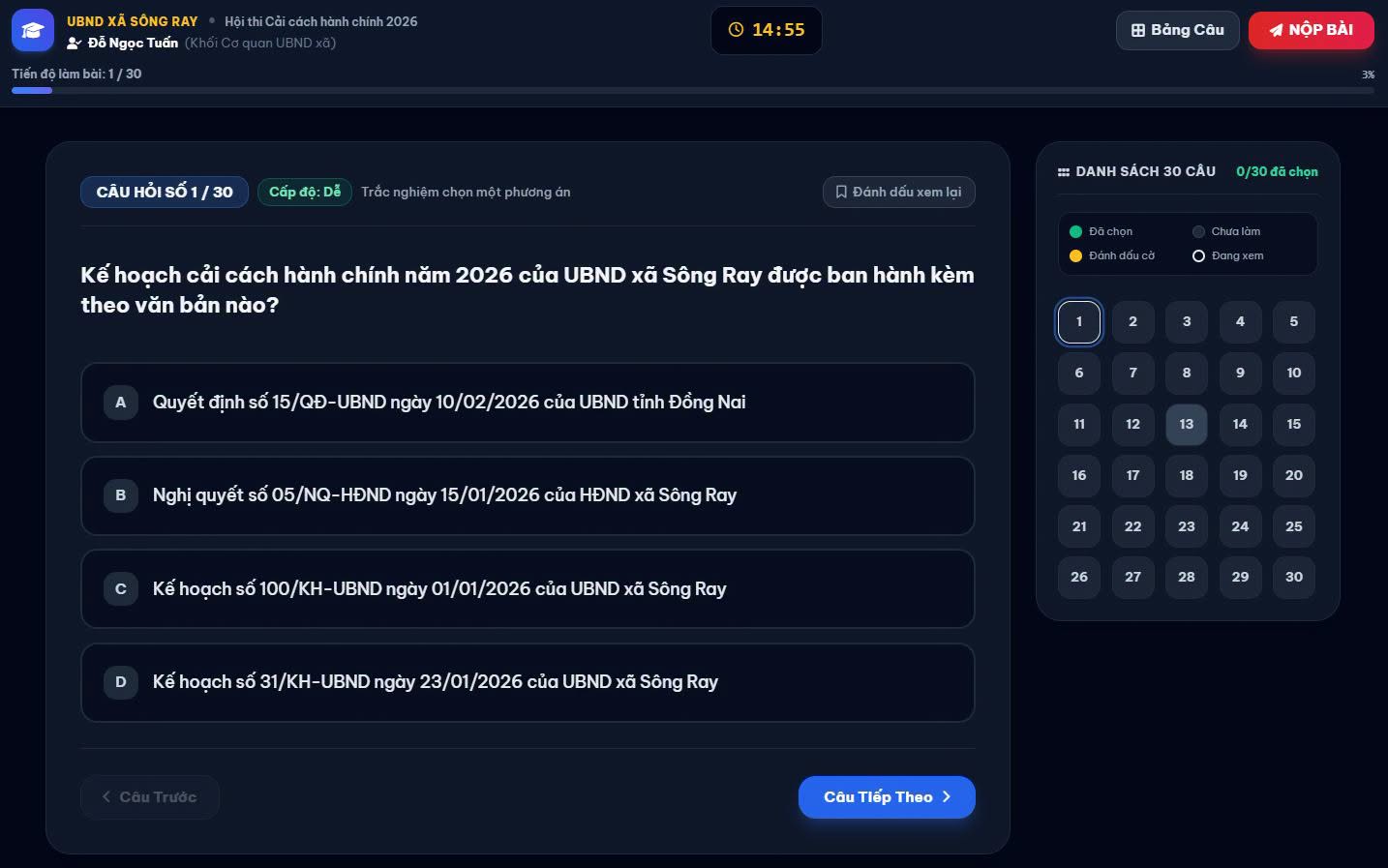
Task: Click the Cấp độ: Dễ difficulty badge
Action: [x=305, y=192]
